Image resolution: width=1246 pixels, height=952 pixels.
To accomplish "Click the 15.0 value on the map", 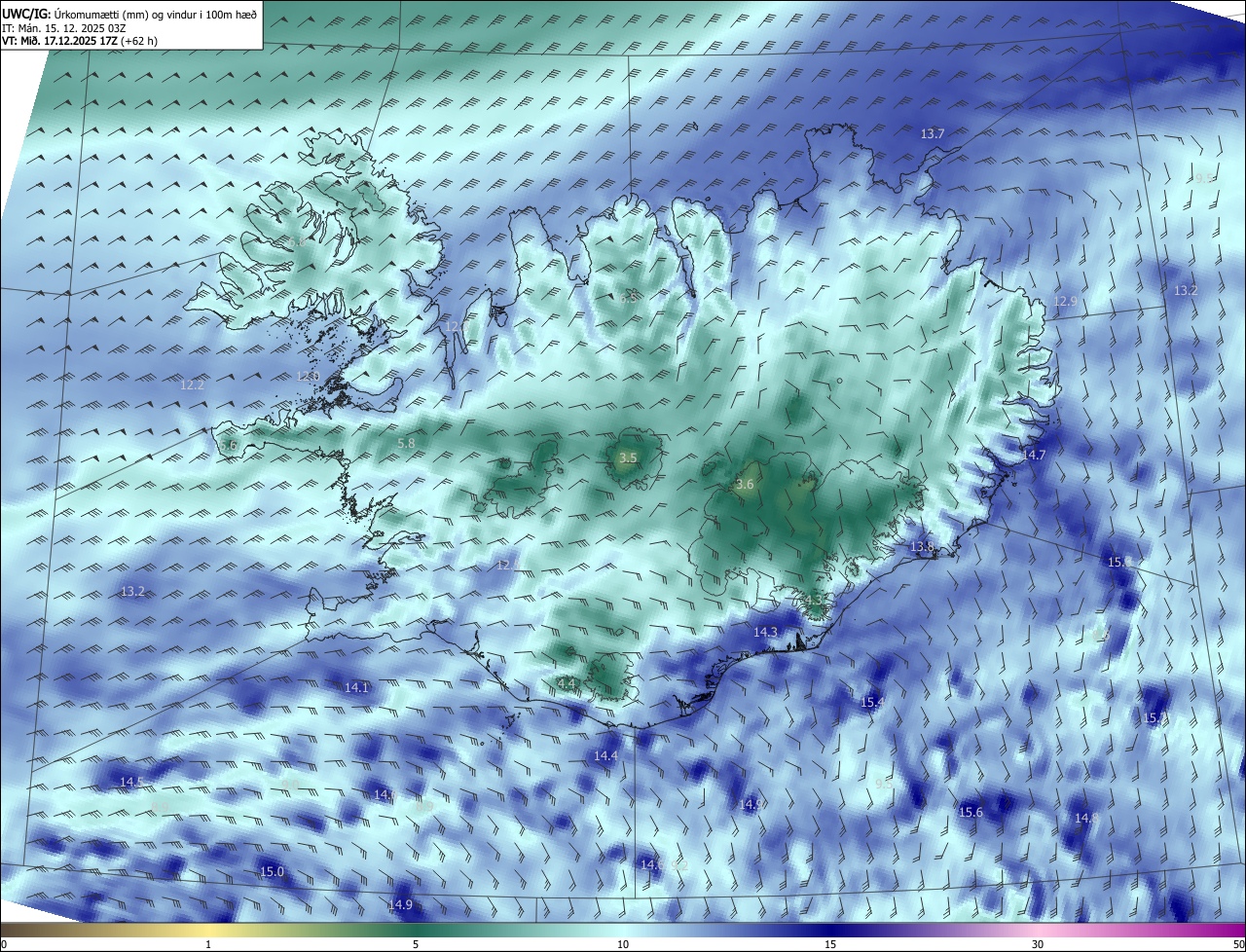I will (273, 872).
